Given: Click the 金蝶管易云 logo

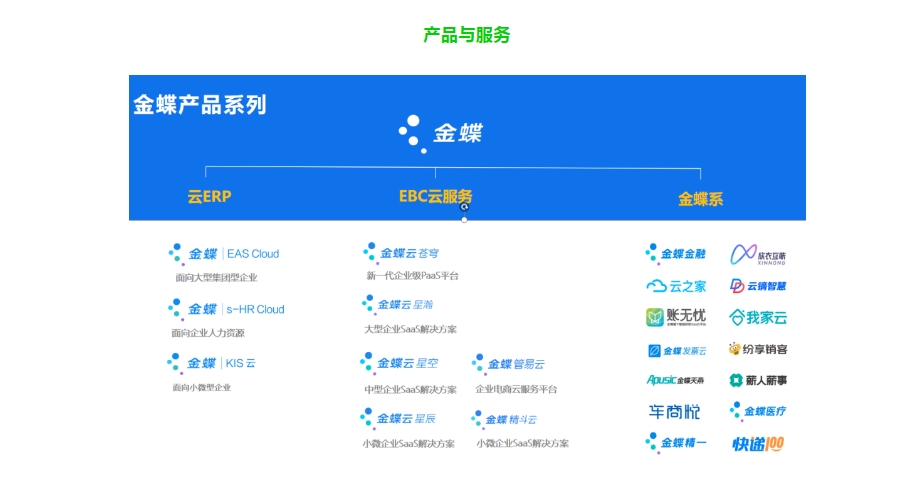Looking at the screenshot, I should pyautogui.click(x=508, y=364).
